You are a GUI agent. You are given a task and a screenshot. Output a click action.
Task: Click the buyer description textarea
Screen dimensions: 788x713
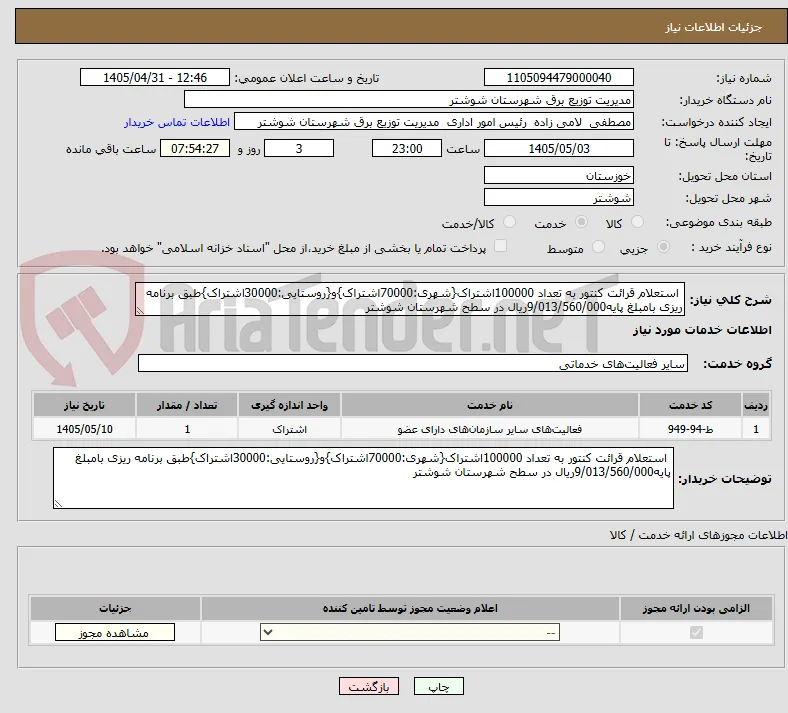point(363,478)
